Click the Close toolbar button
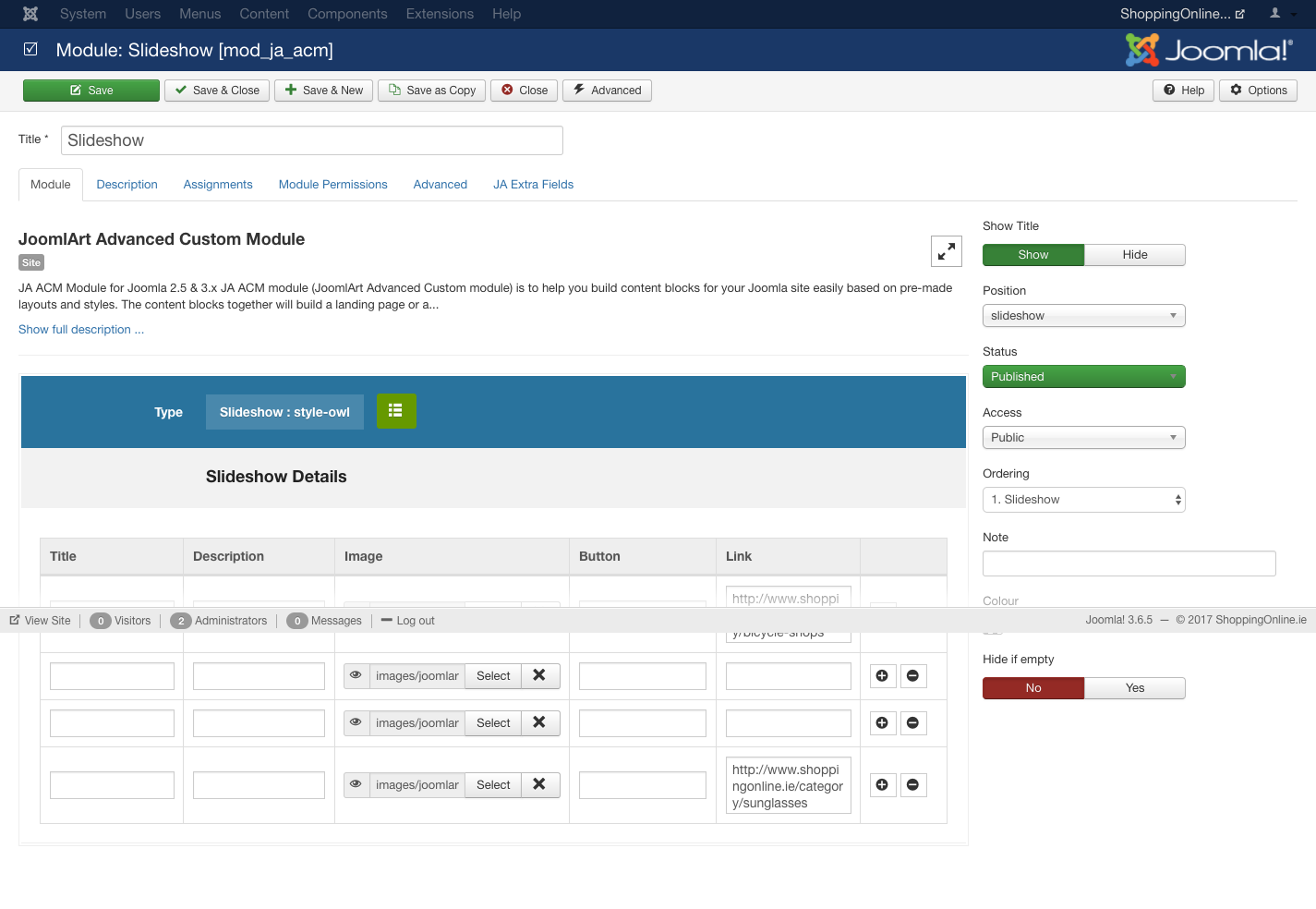Screen dimensions: 1316x909 525,91
